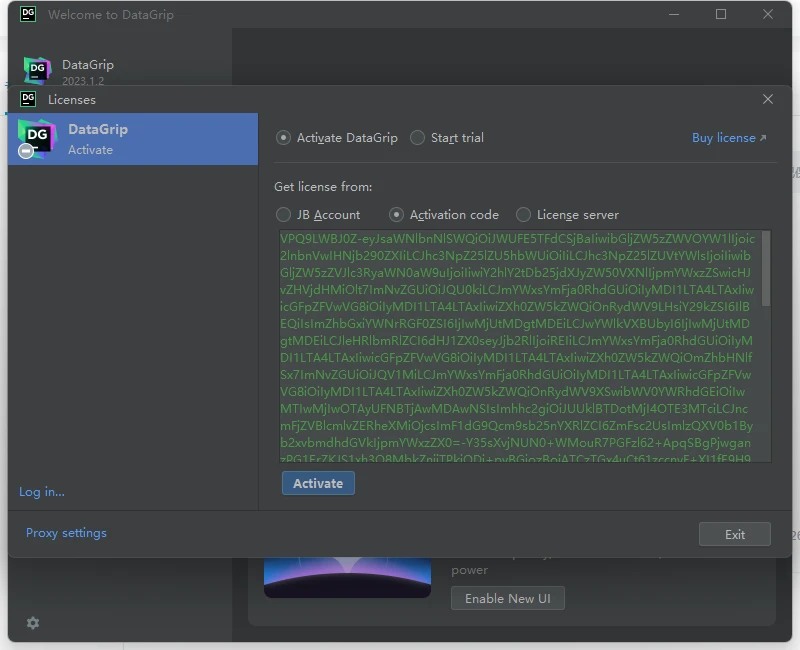Click the activation code area scrollbar
Screen dimensions: 800x650
pyautogui.click(x=765, y=269)
